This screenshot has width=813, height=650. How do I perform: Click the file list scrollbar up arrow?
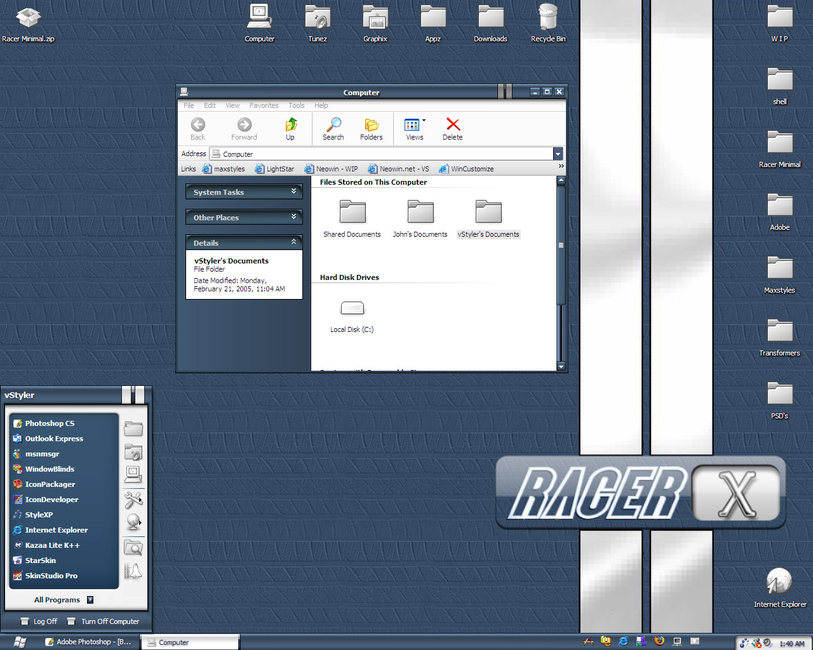561,181
